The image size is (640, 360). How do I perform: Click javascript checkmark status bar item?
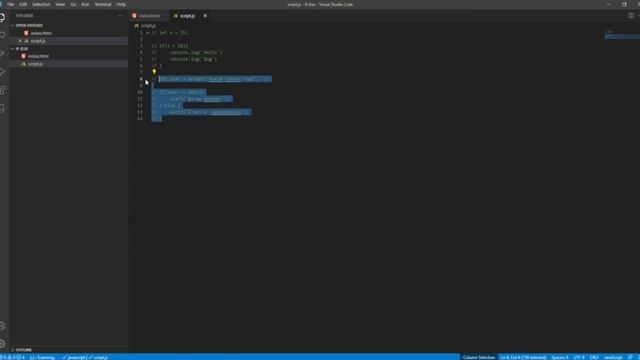coord(74,357)
